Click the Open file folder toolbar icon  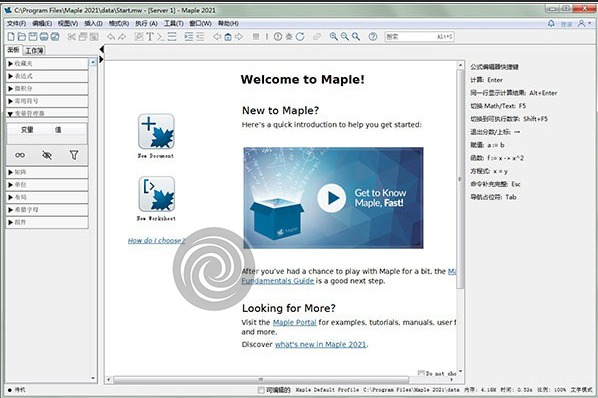point(22,37)
